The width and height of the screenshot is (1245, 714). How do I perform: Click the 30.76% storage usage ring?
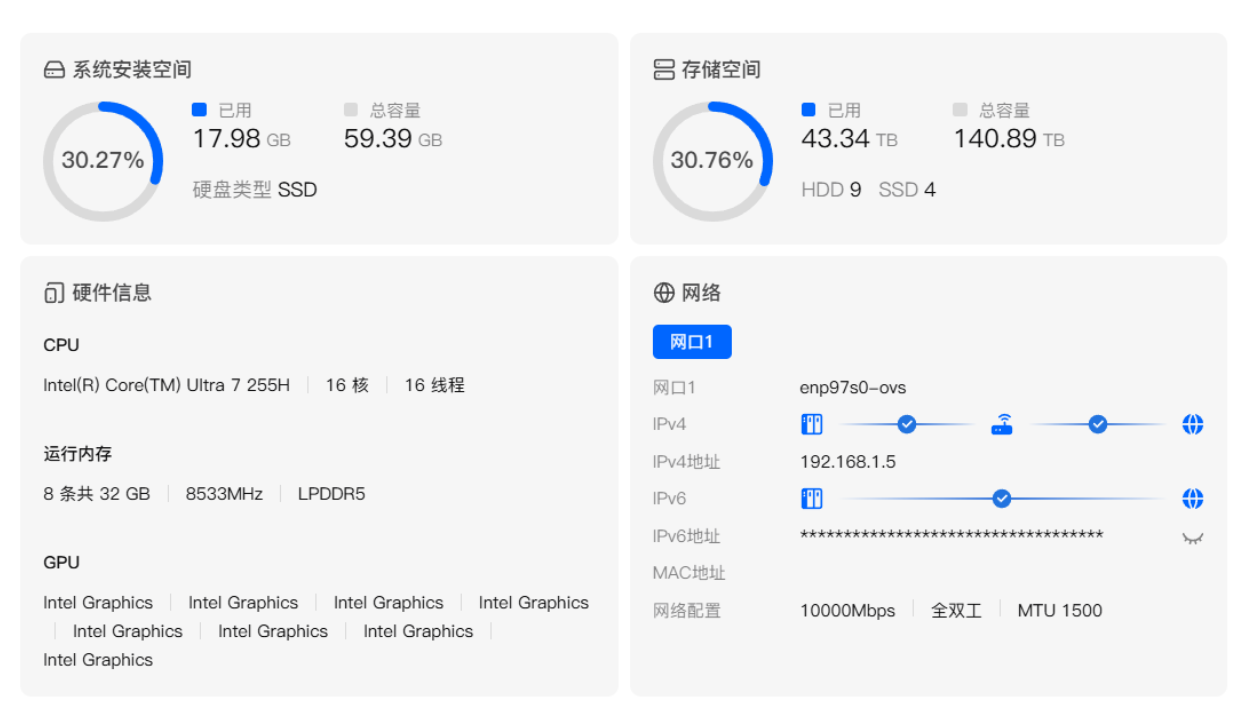pyautogui.click(x=712, y=161)
